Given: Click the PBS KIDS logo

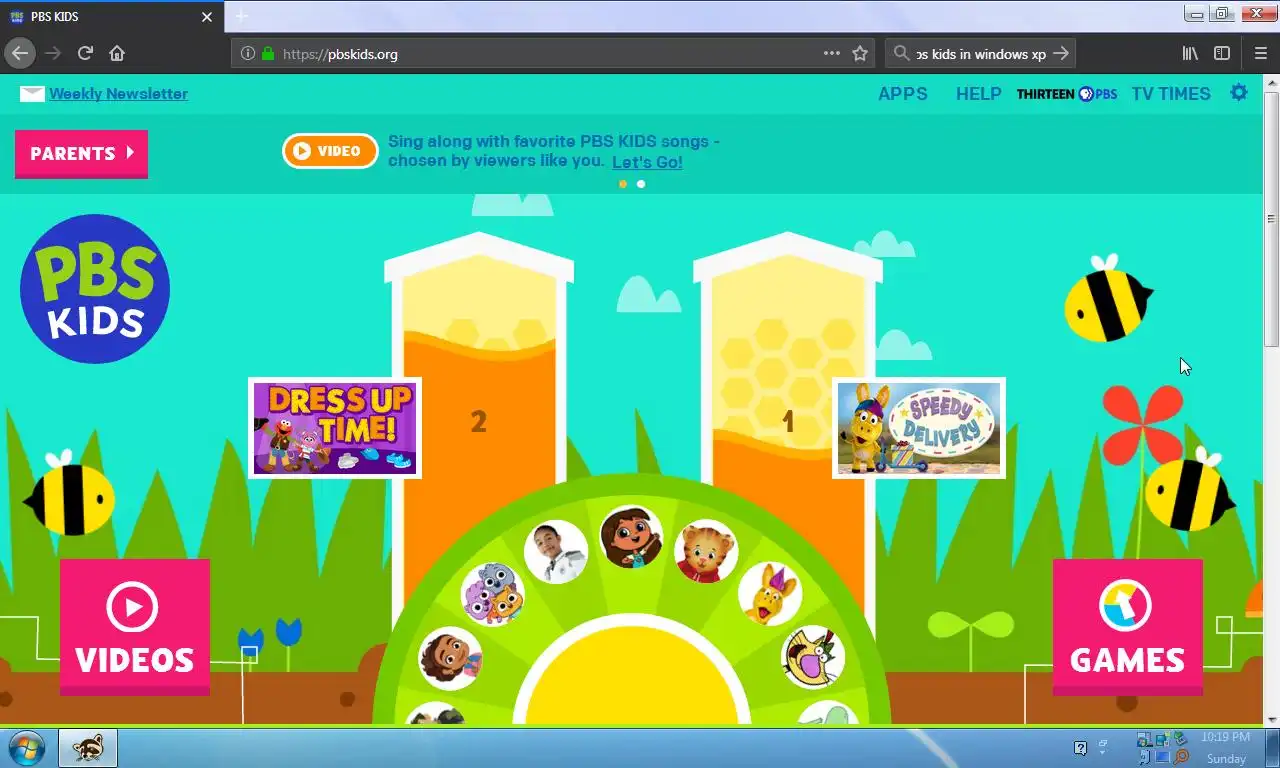Looking at the screenshot, I should tap(95, 289).
